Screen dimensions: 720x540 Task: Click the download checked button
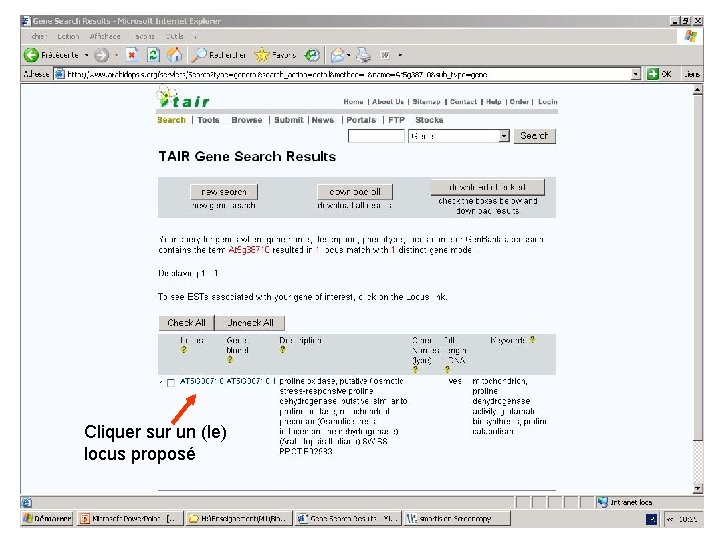[x=488, y=187]
